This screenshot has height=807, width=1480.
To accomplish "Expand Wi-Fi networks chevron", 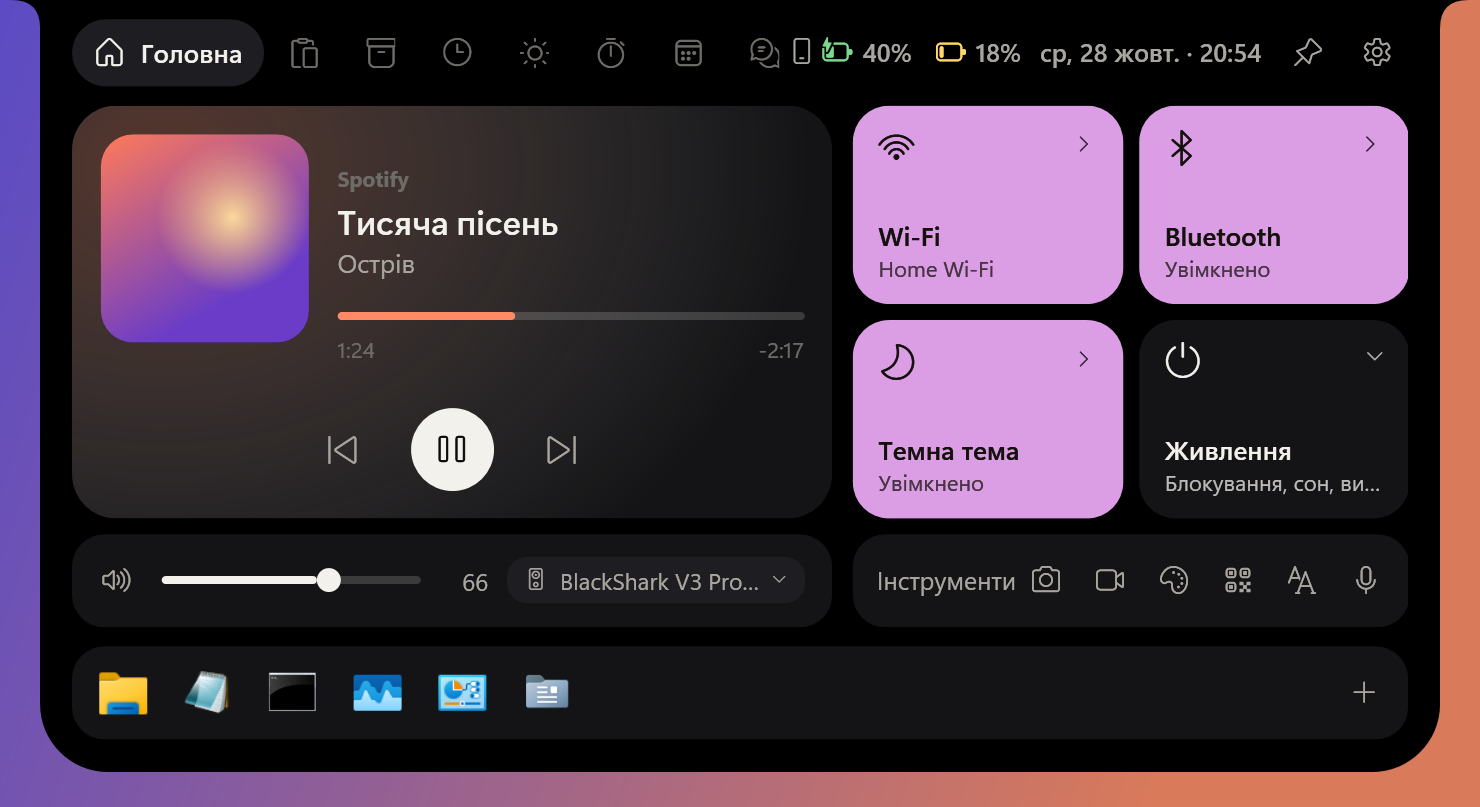I will 1083,145.
